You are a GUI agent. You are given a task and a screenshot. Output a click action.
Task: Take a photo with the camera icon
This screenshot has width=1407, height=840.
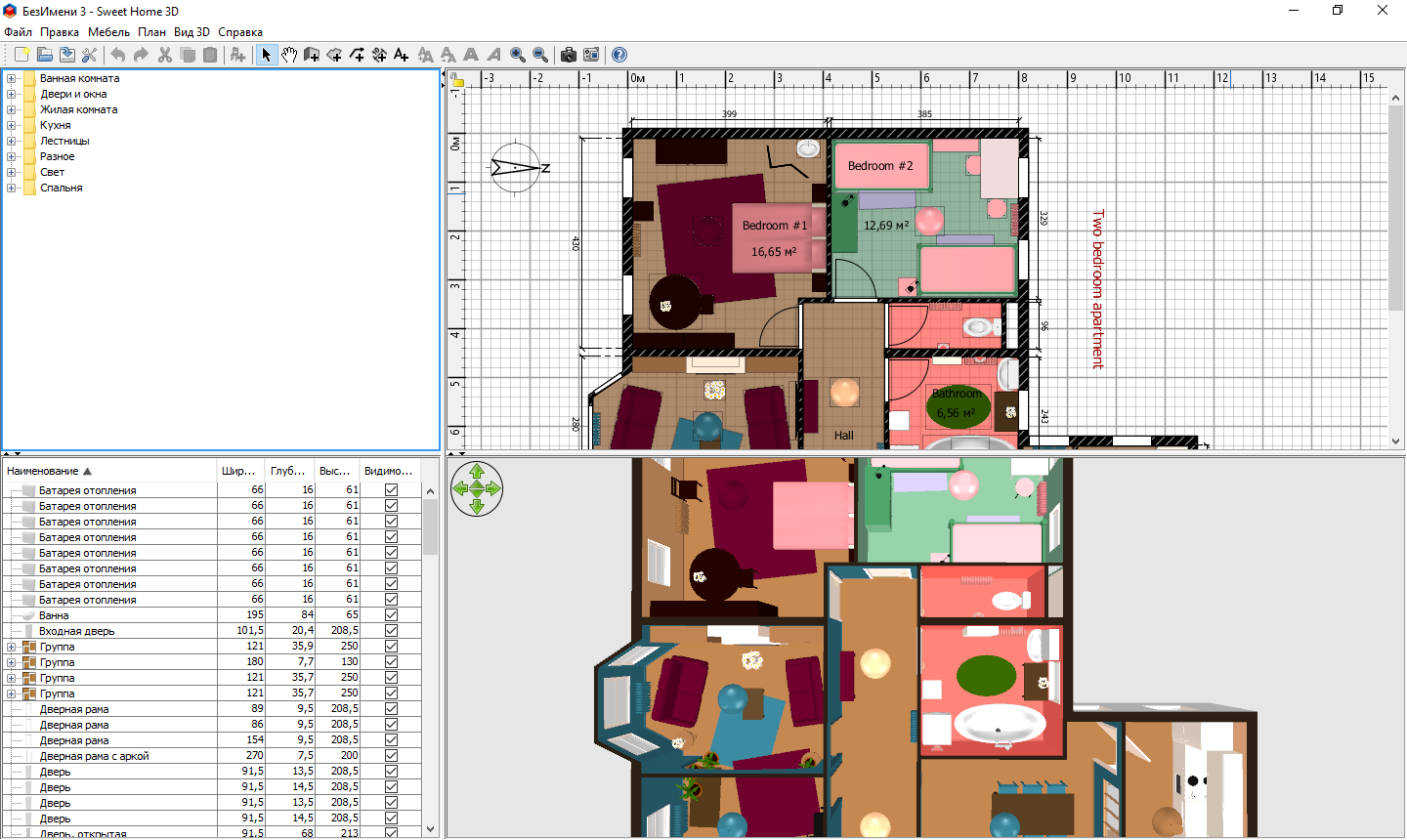point(568,55)
